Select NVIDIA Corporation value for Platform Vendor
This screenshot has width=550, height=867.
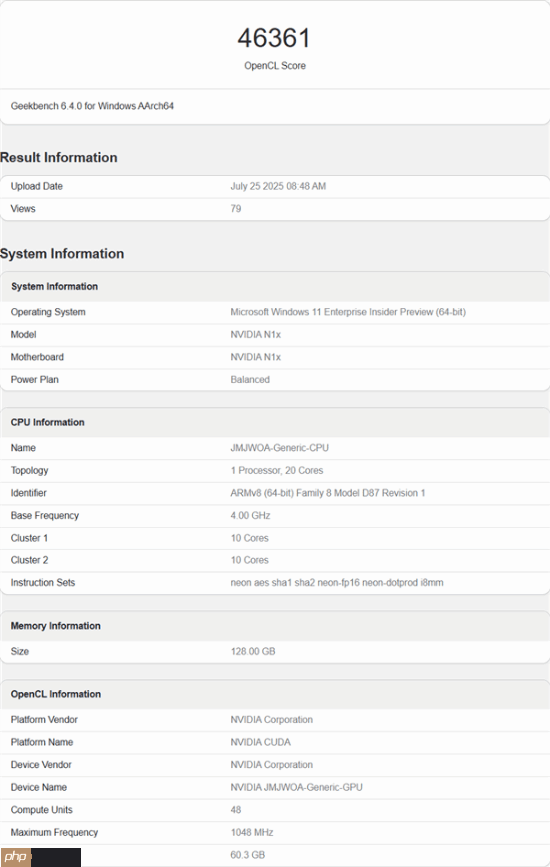pyautogui.click(x=271, y=720)
